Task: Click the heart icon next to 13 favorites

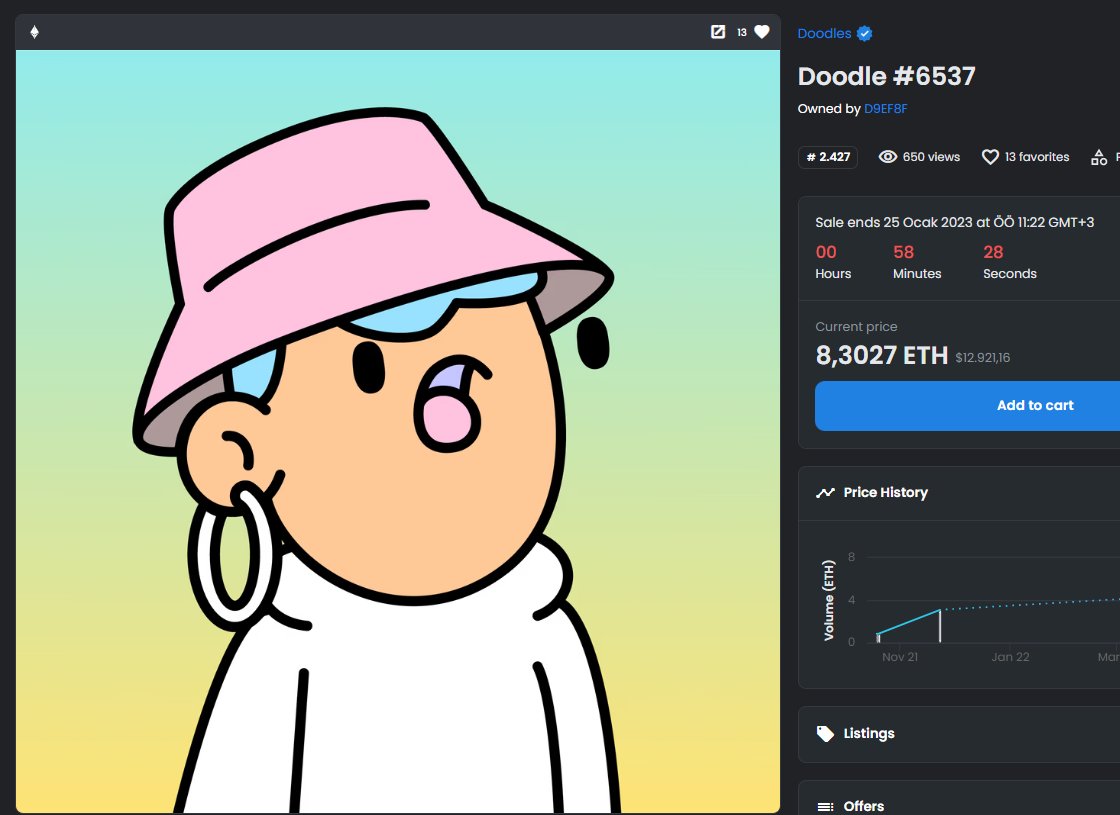Action: [x=990, y=157]
